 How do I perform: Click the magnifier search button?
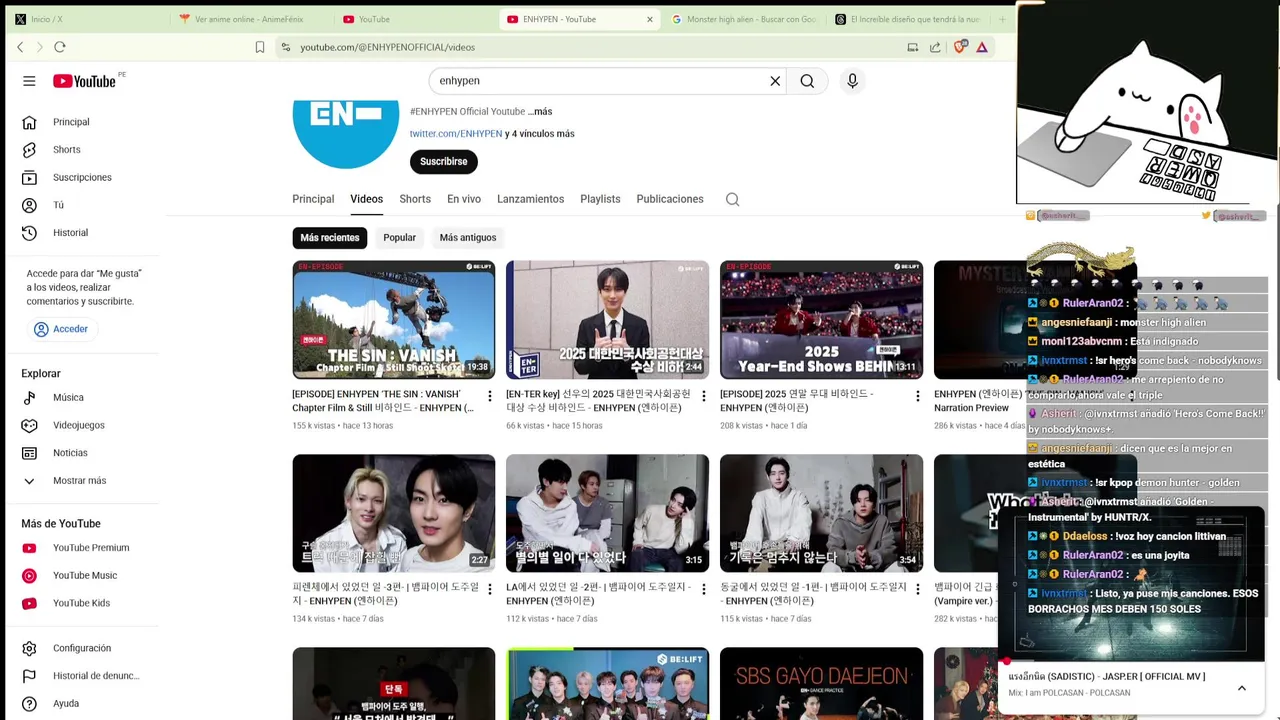point(807,81)
